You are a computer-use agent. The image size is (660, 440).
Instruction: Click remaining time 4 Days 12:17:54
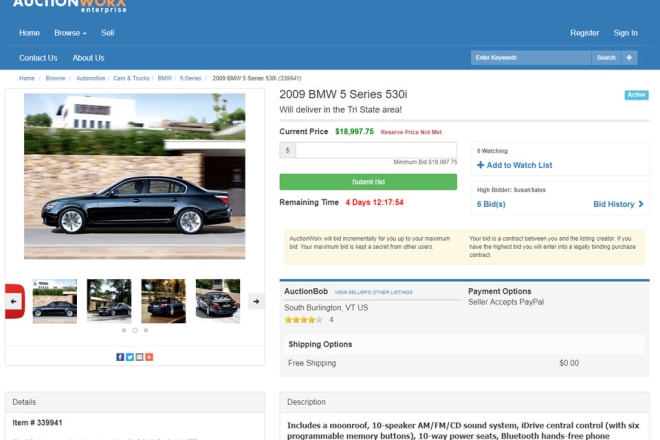(374, 203)
